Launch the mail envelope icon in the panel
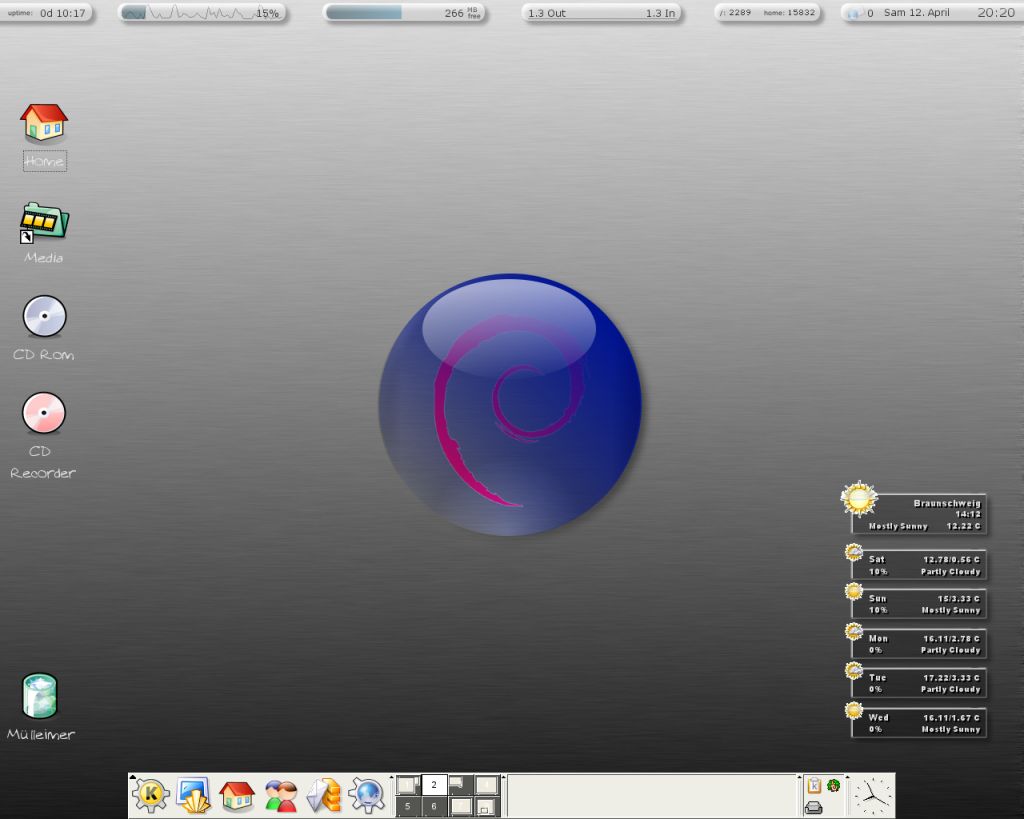This screenshot has height=819, width=1024. pyautogui.click(x=325, y=795)
